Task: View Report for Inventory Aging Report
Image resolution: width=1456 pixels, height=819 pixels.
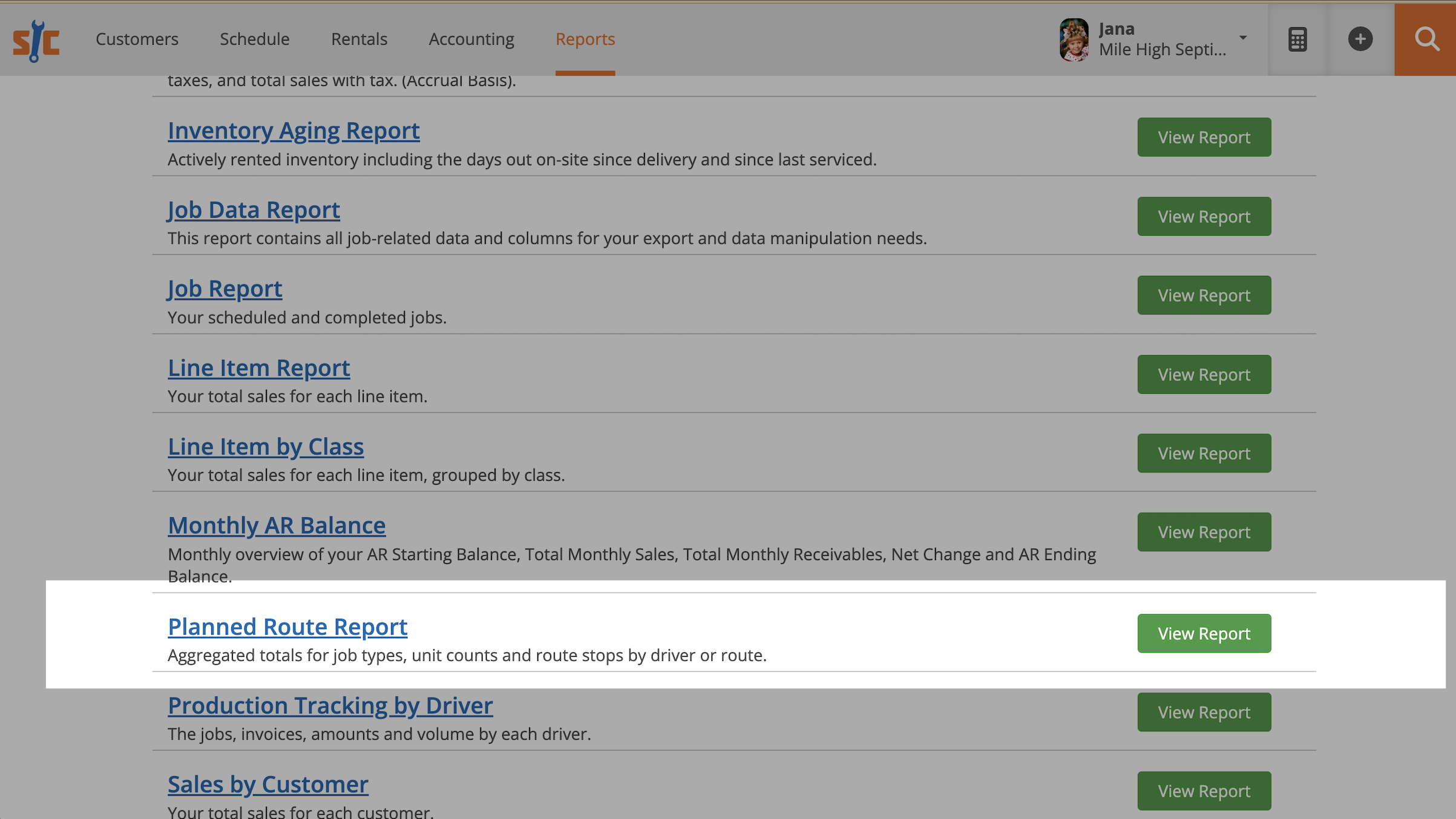Action: click(x=1204, y=137)
